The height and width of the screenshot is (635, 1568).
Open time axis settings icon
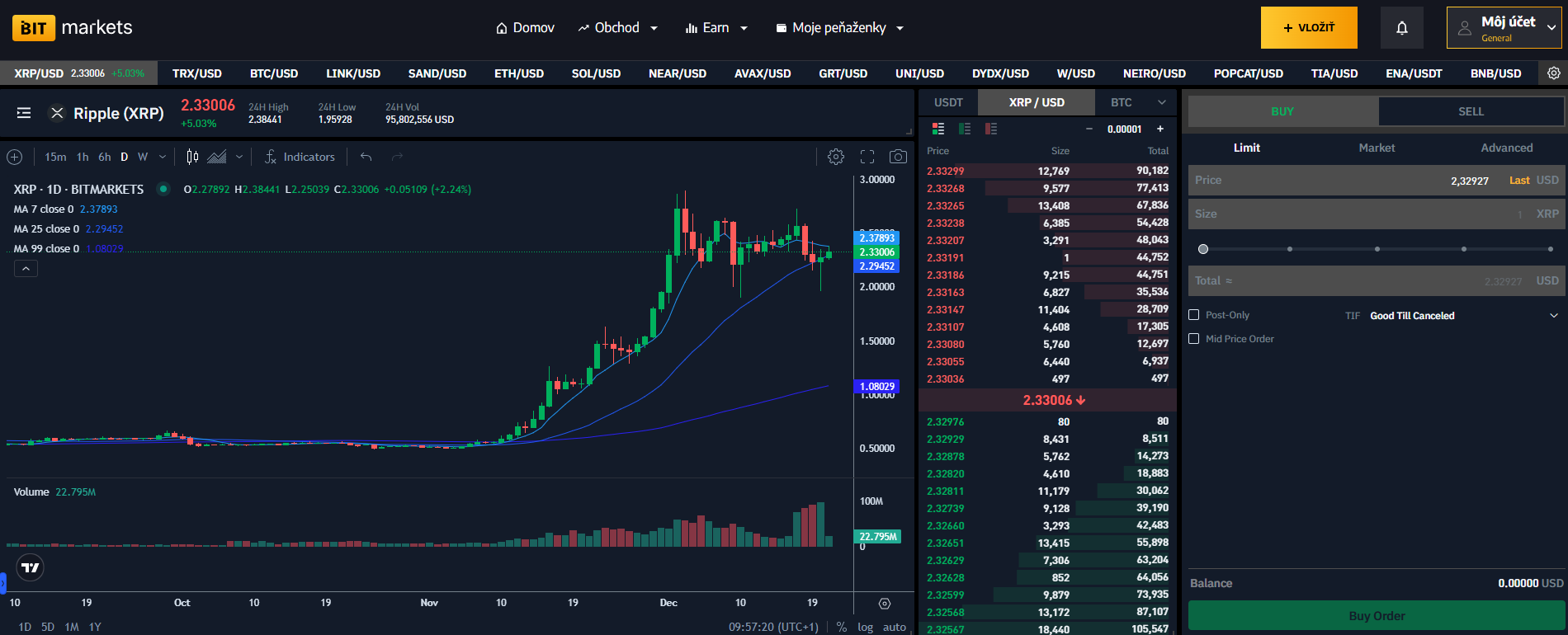tap(885, 604)
